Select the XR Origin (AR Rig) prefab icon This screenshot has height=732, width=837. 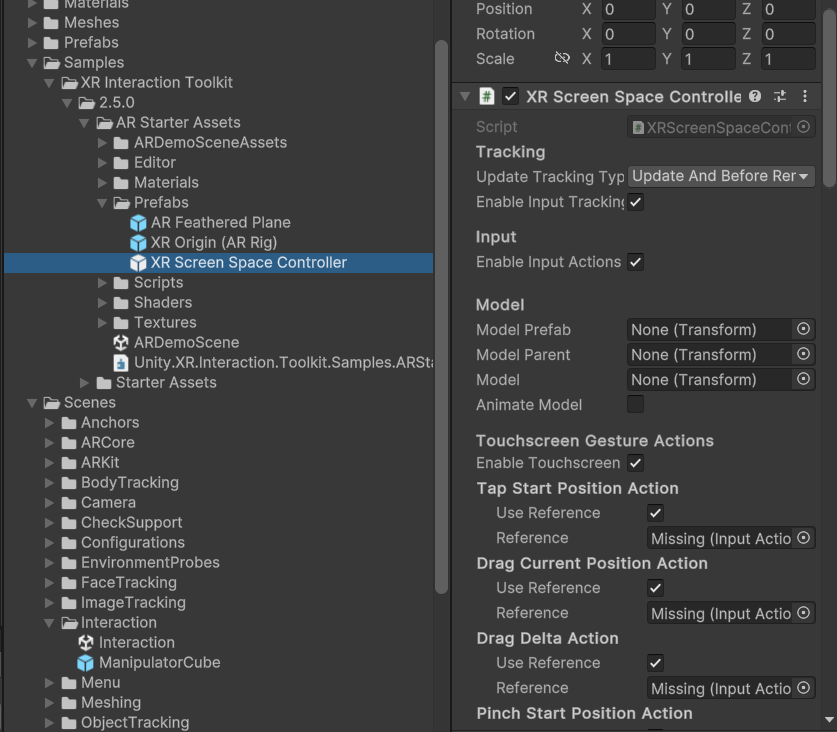point(138,243)
